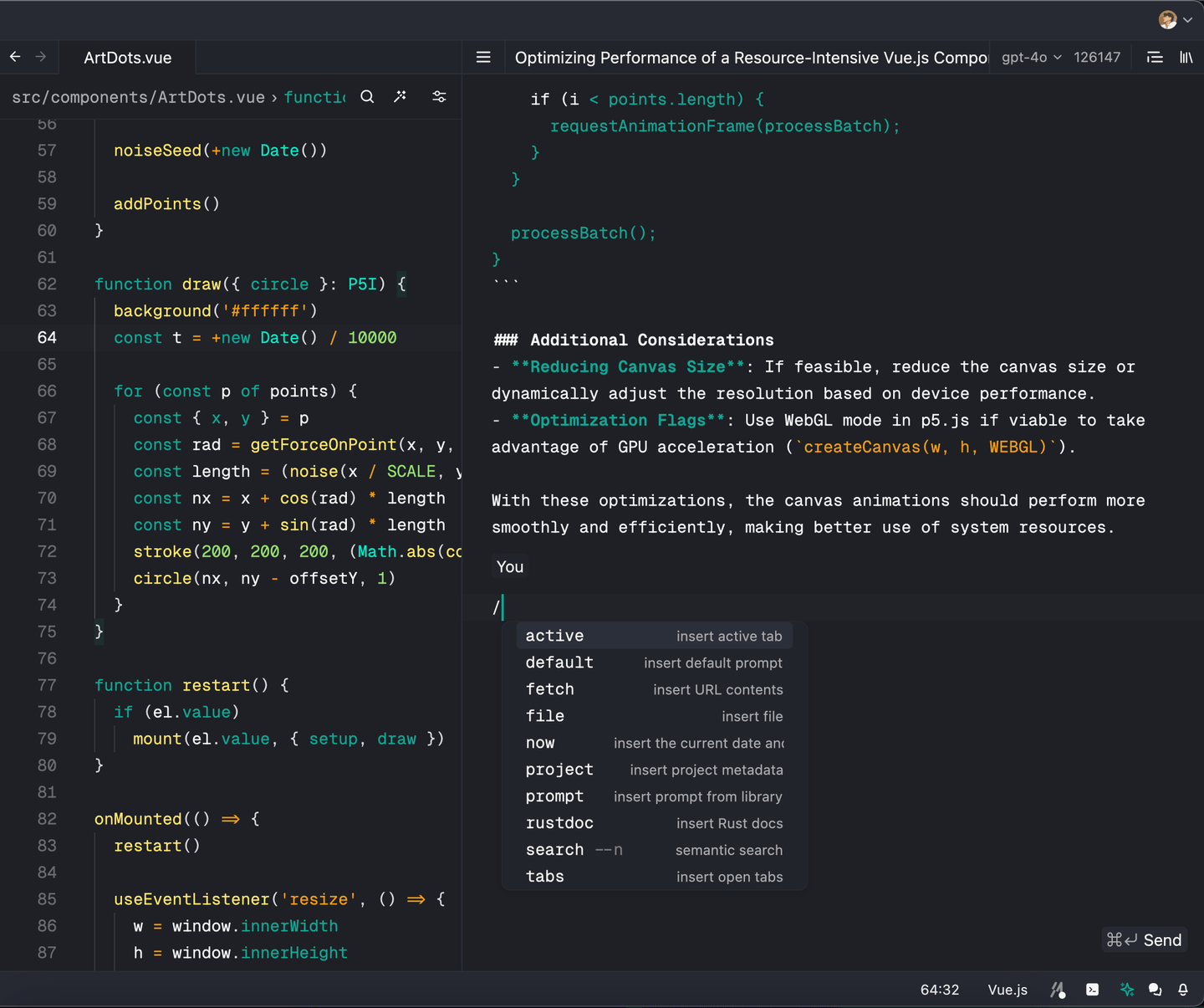Viewport: 1204px width, 1008px height.
Task: Choose the search slash command
Action: tap(654, 850)
